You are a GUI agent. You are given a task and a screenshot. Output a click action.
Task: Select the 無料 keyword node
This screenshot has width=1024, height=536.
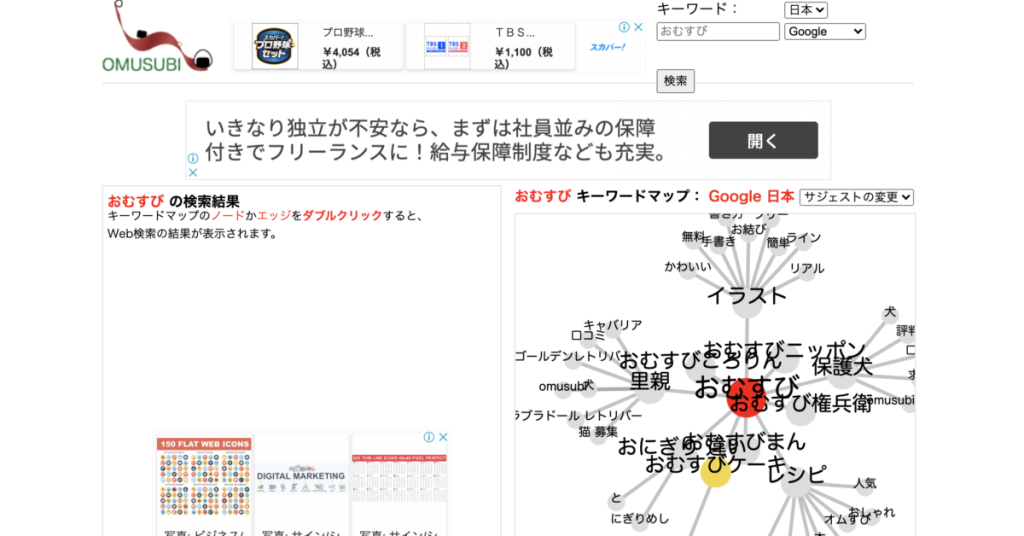[694, 237]
